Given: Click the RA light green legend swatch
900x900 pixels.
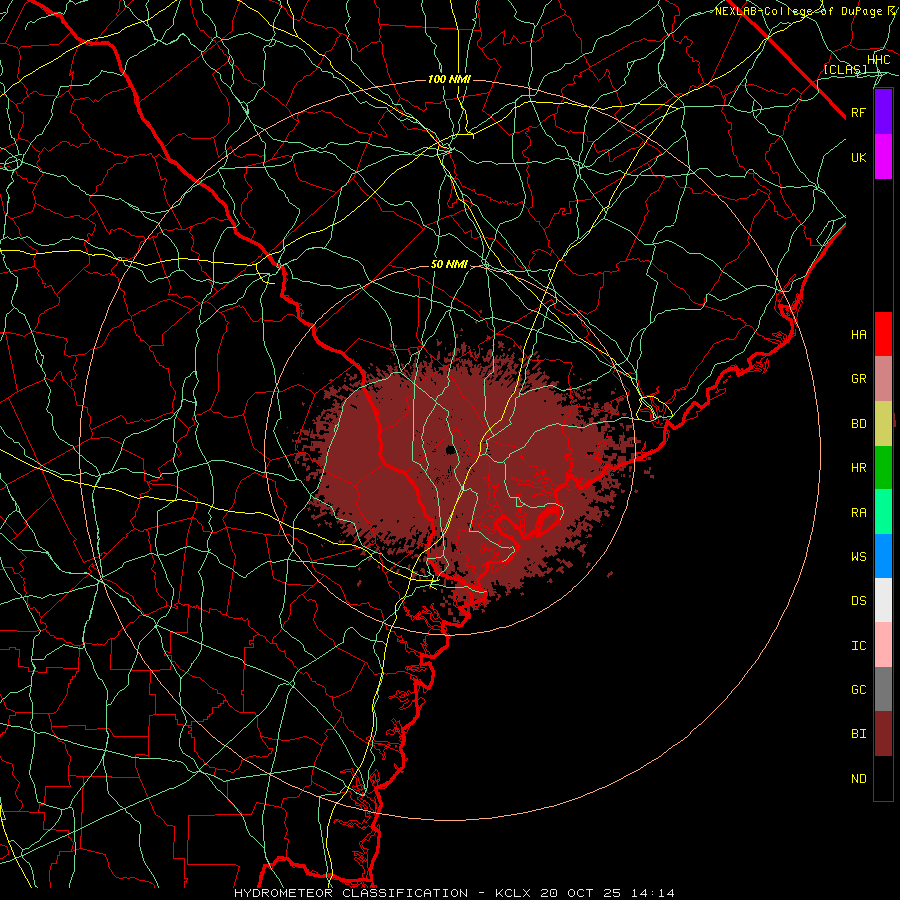Looking at the screenshot, I should [883, 512].
